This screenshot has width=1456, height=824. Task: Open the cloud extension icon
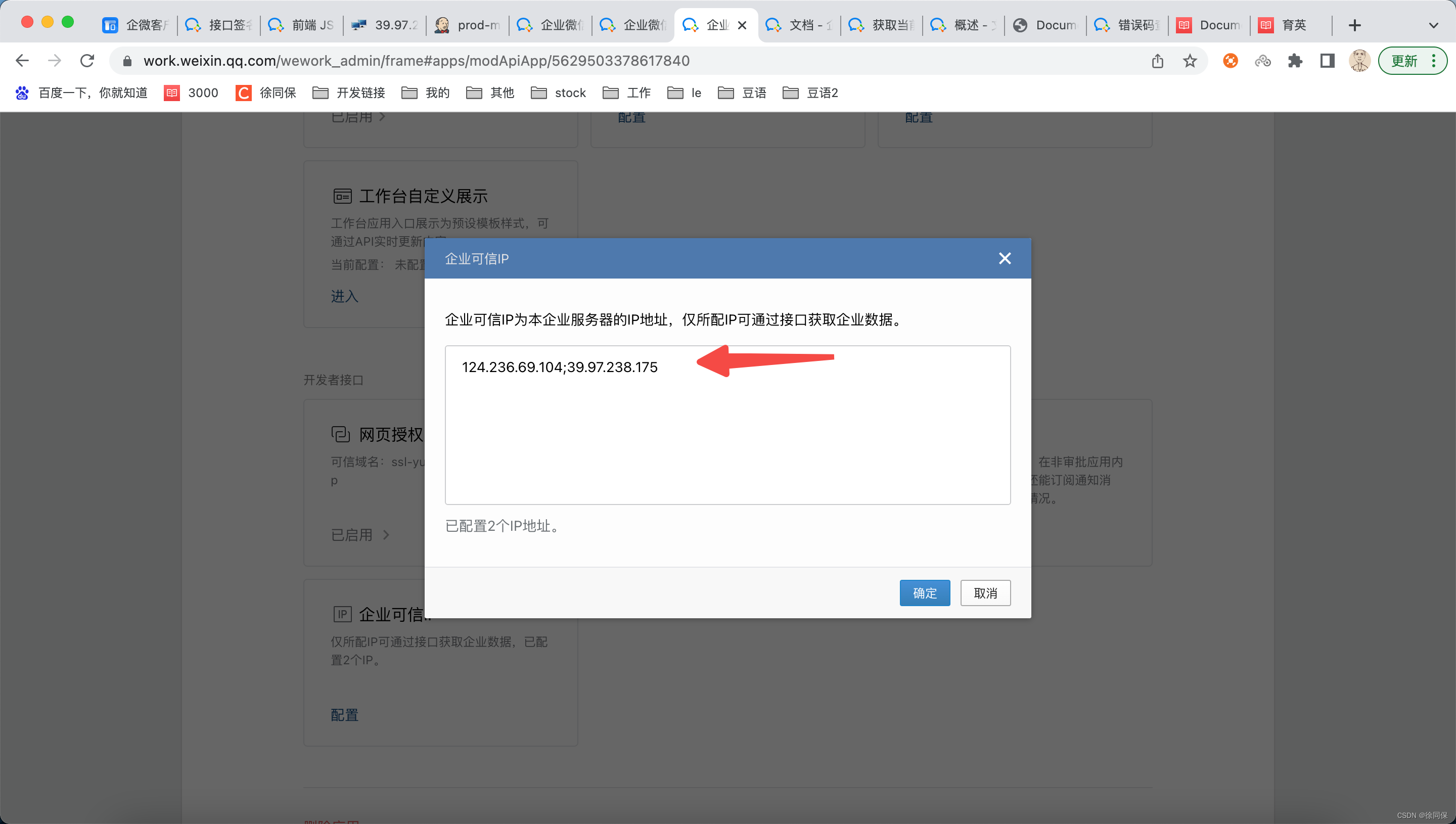pos(1262,61)
